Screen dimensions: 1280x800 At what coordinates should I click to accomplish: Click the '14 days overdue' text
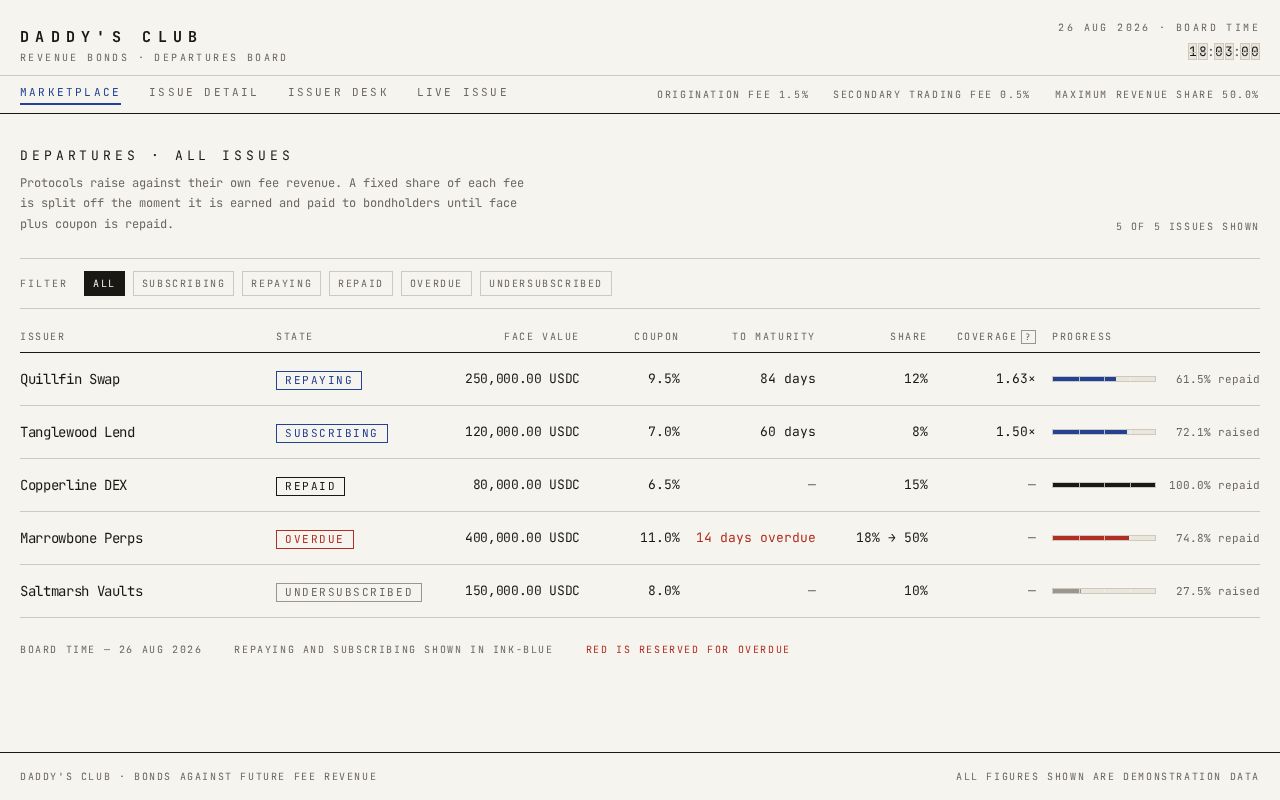[x=756, y=538]
